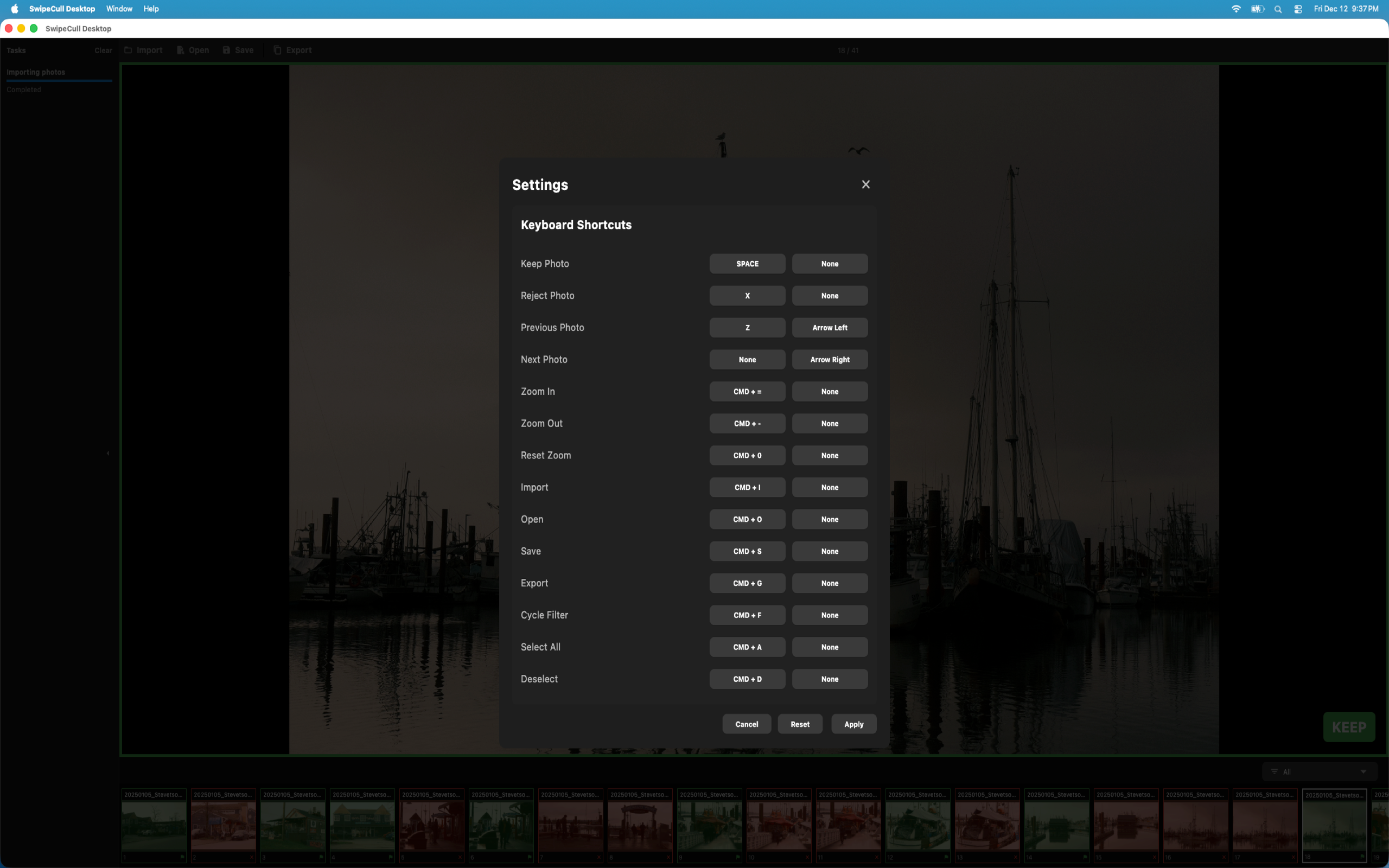The width and height of the screenshot is (1389, 868).
Task: Apply the keyboard shortcut changes
Action: (853, 724)
